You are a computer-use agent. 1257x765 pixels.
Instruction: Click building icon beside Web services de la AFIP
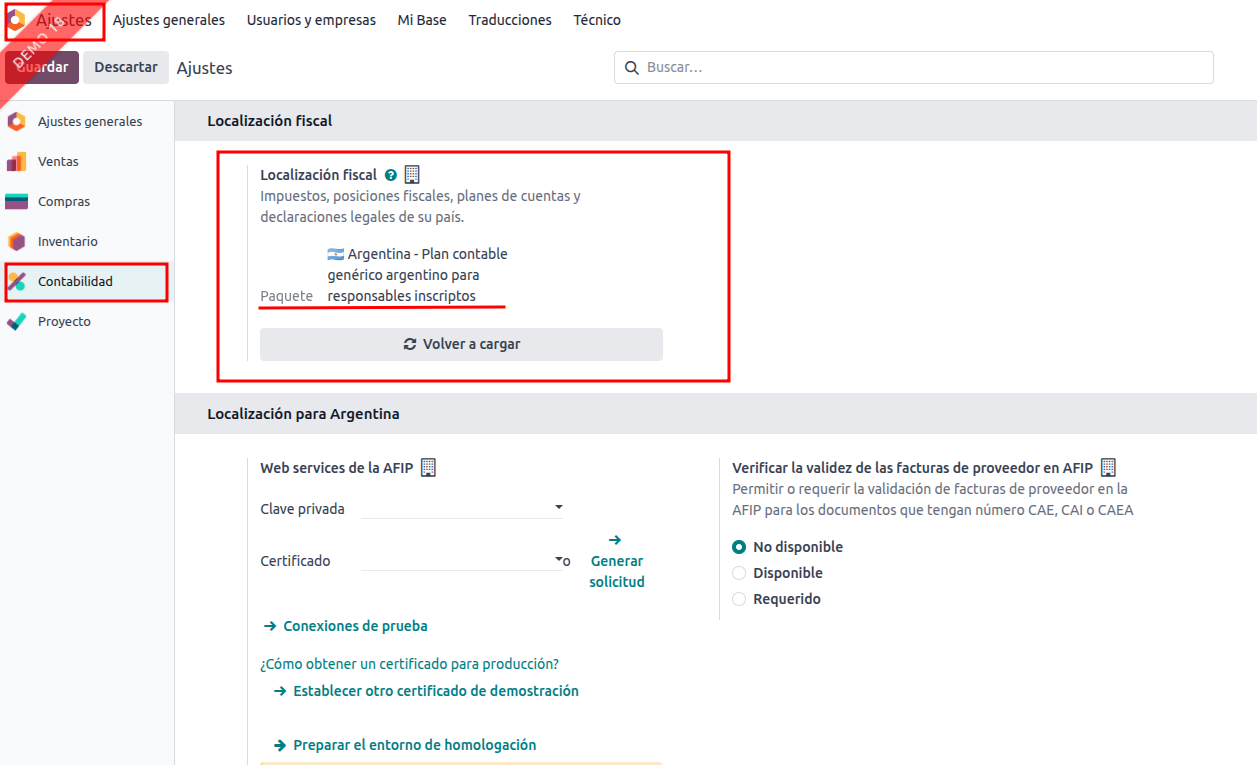[x=428, y=468]
